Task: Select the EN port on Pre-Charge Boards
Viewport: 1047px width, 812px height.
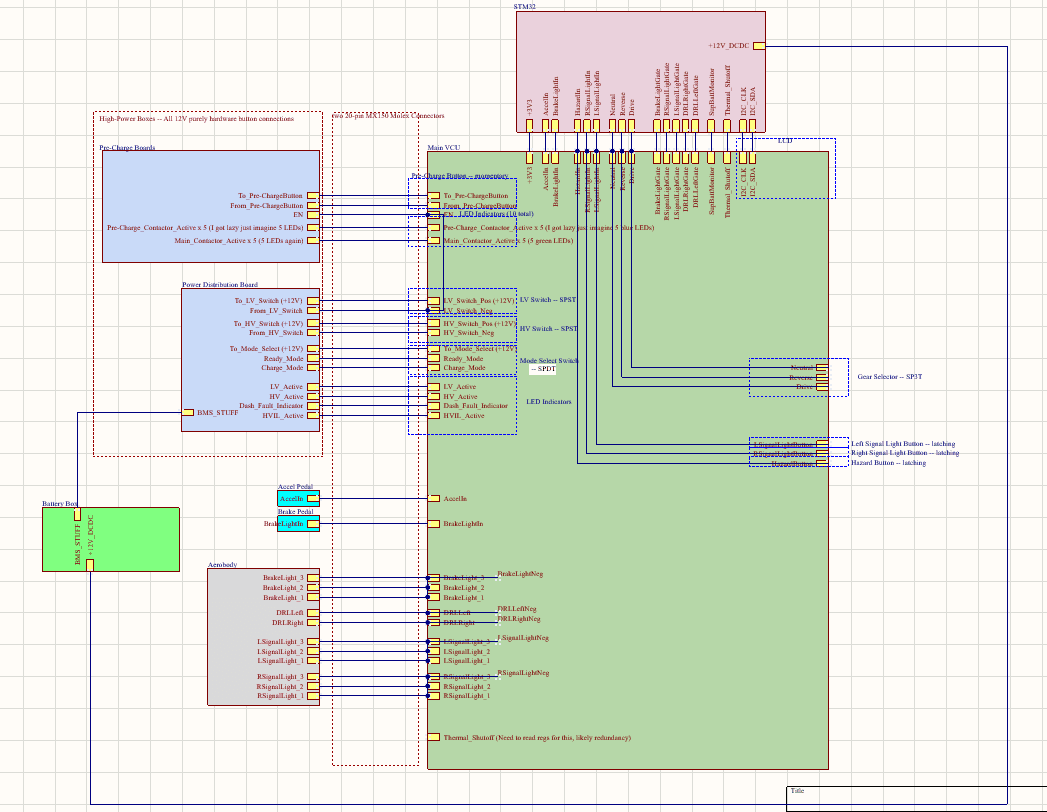Action: point(312,215)
